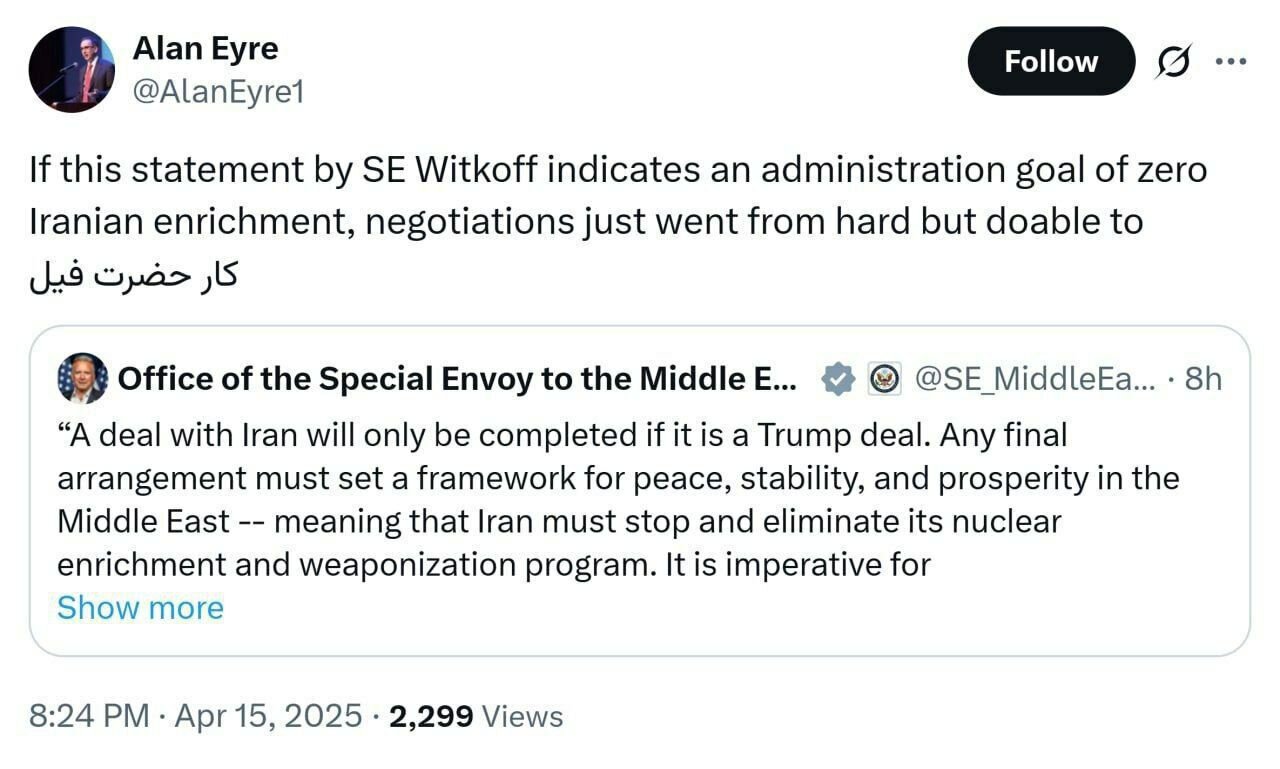Open Alan Eyre's profile picture
The height and width of the screenshot is (769, 1280).
click(71, 70)
